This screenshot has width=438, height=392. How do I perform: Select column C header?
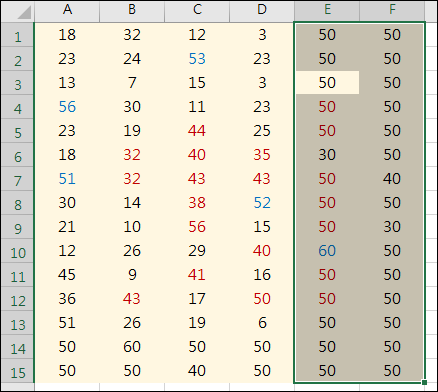[197, 12]
